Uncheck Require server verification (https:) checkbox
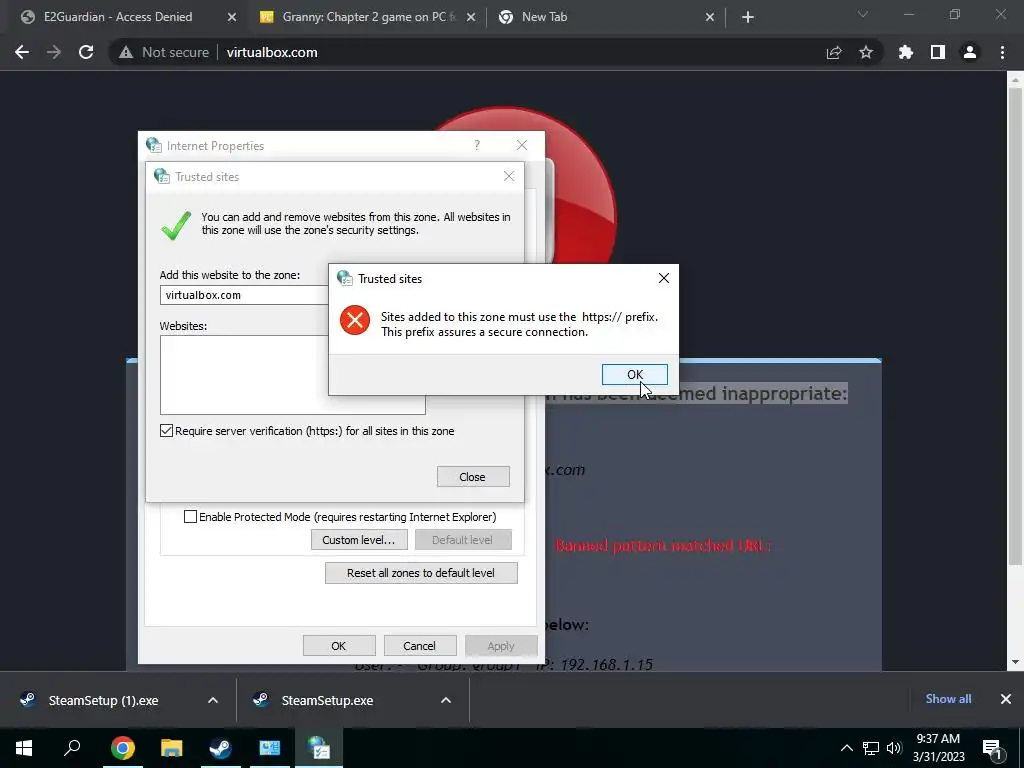1024x768 pixels. pyautogui.click(x=167, y=431)
